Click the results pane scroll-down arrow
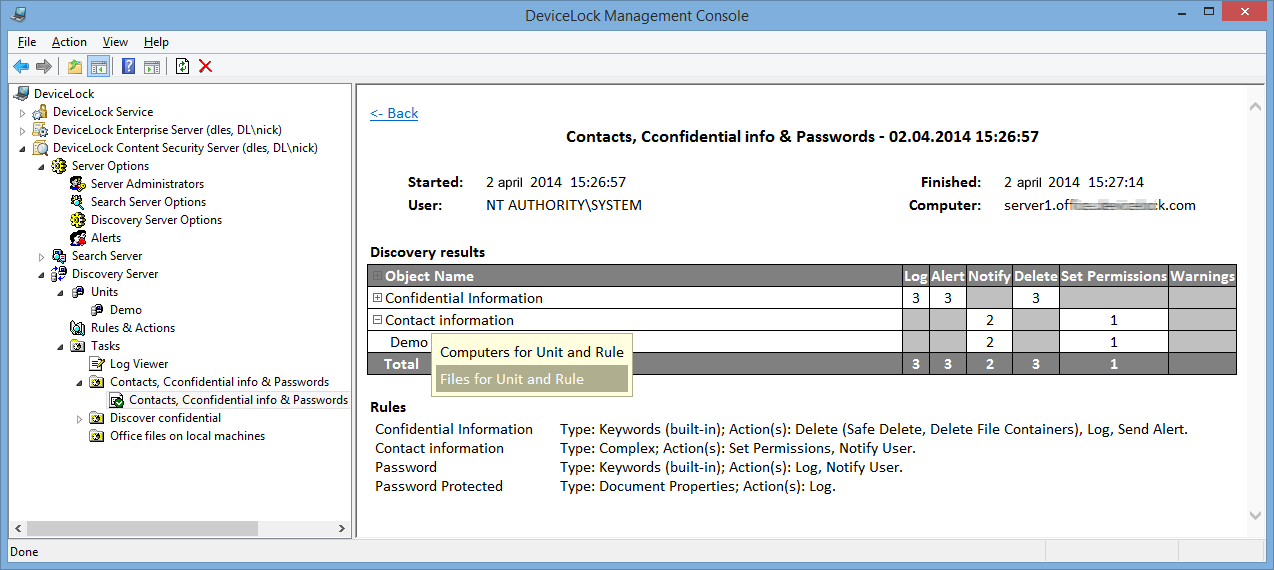 pyautogui.click(x=1256, y=516)
